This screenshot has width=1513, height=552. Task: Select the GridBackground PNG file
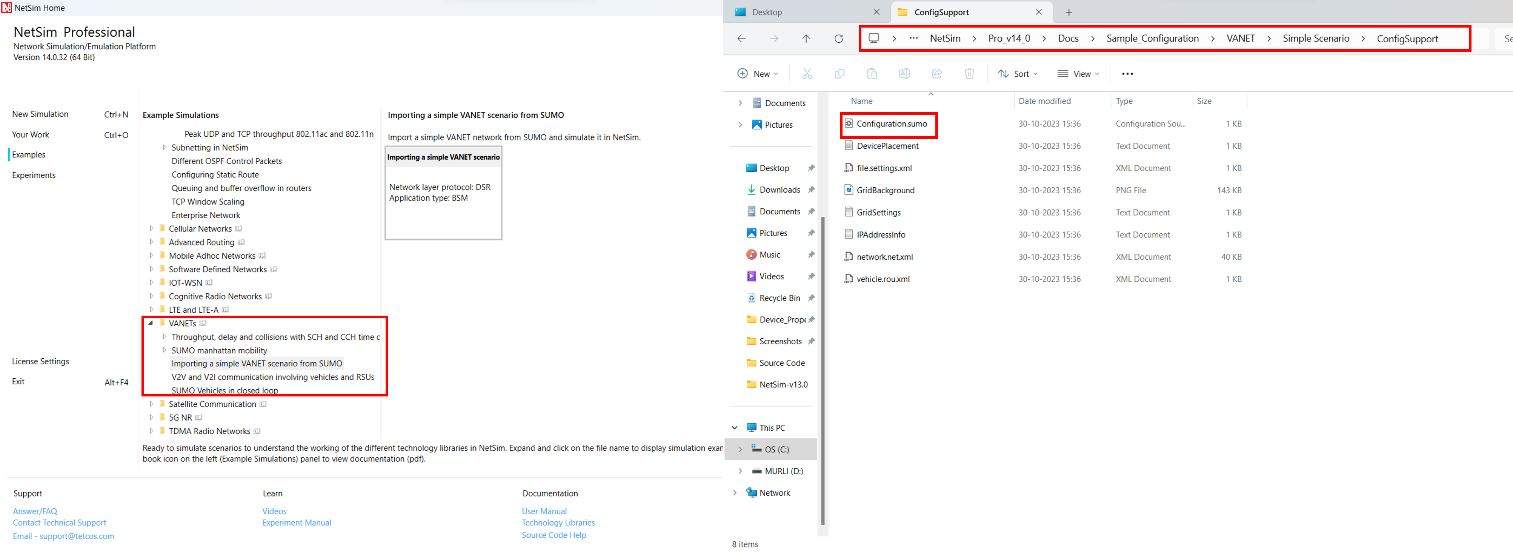(x=885, y=190)
